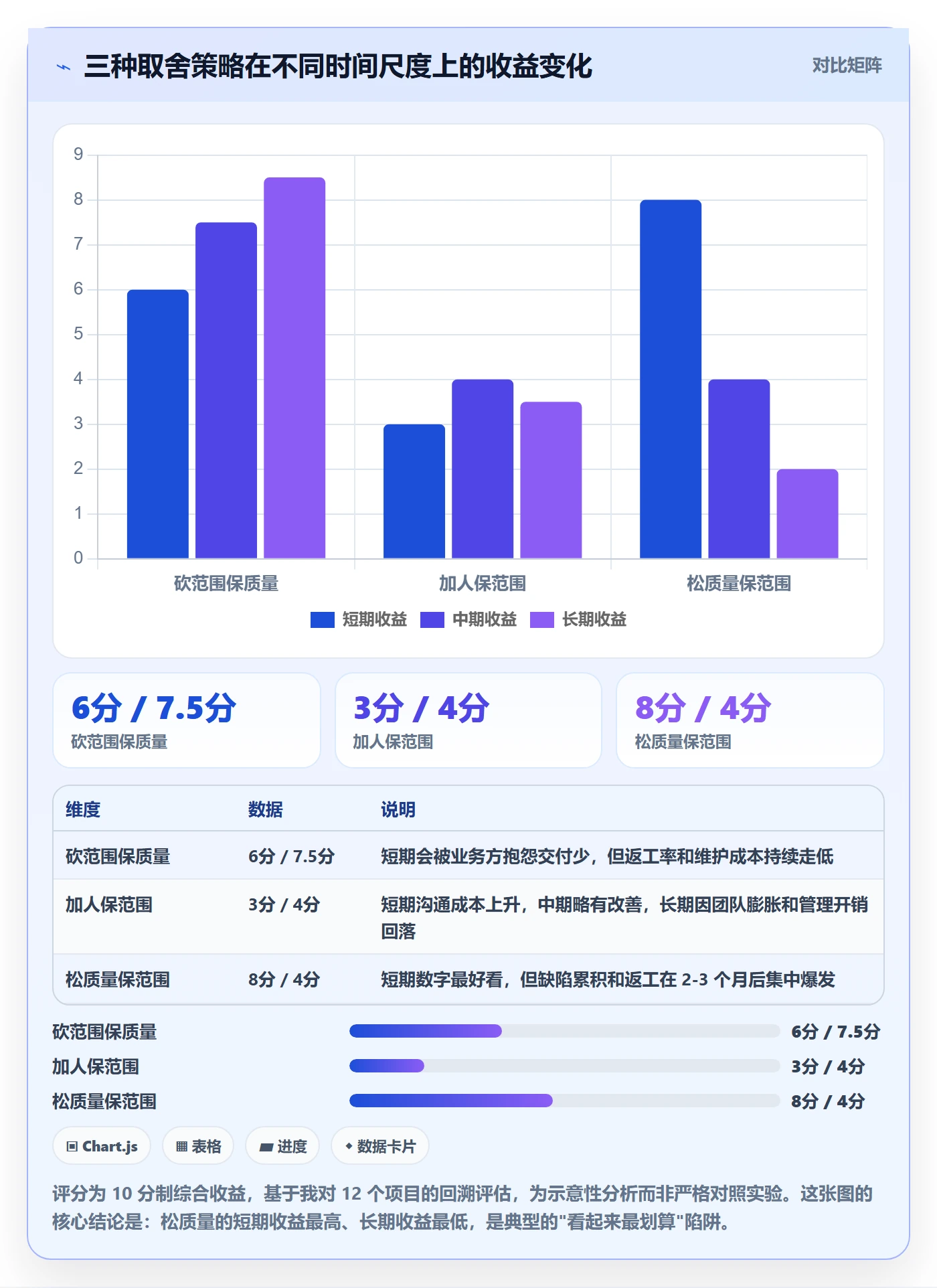937x1288 pixels.
Task: Click the lightning icon beside the title
Action: click(x=64, y=67)
